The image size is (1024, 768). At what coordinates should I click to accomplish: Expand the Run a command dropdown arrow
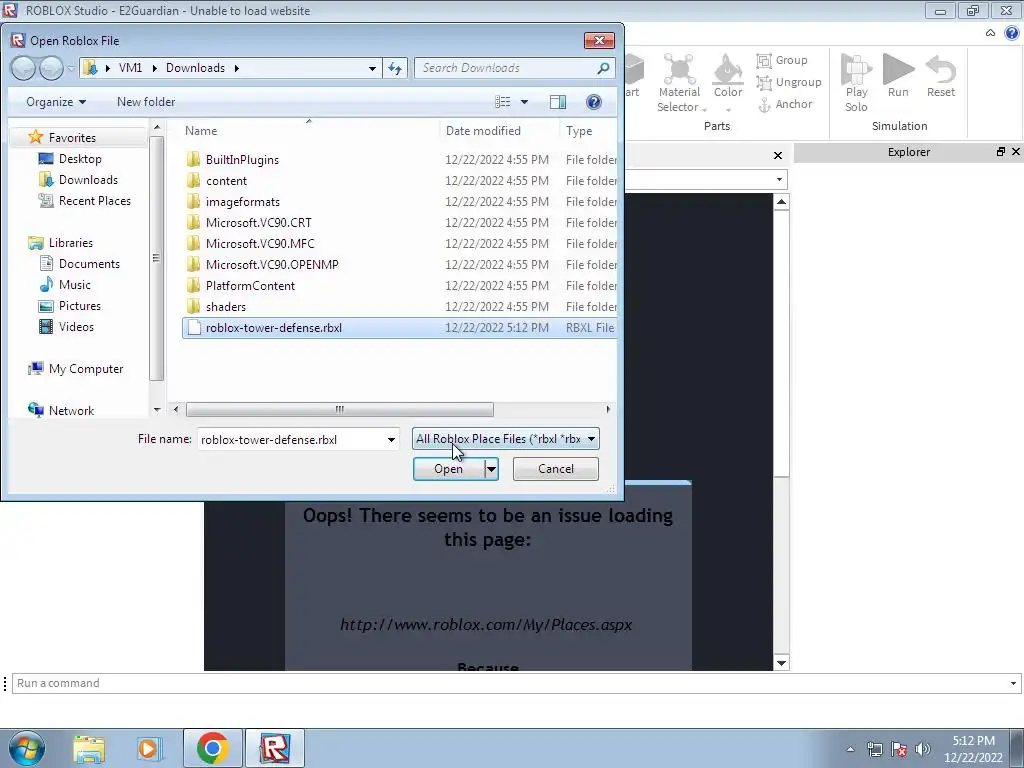pos(1013,683)
